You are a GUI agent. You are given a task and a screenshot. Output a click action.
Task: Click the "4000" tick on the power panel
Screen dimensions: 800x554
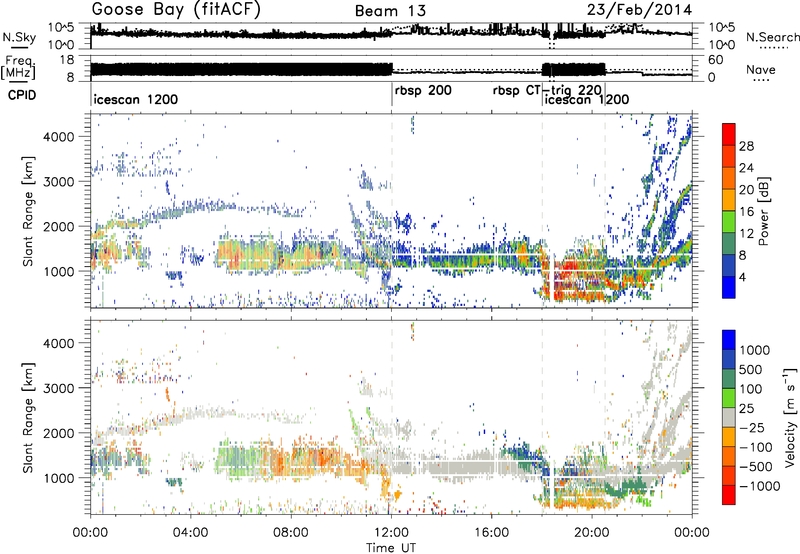(58, 137)
